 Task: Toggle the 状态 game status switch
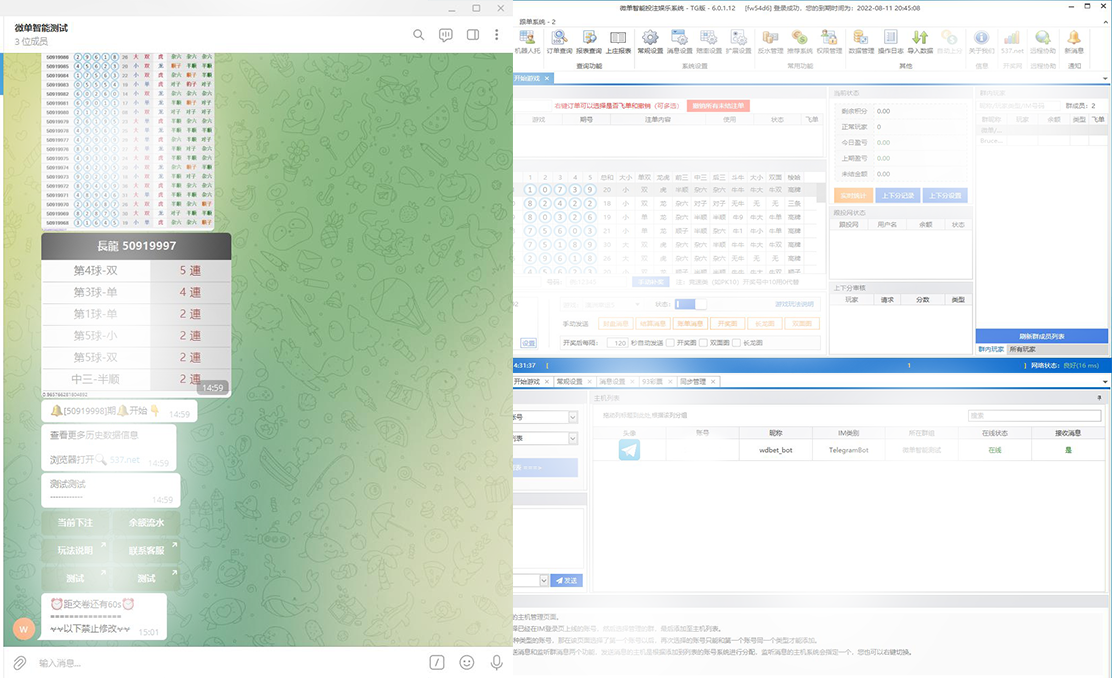pos(690,304)
